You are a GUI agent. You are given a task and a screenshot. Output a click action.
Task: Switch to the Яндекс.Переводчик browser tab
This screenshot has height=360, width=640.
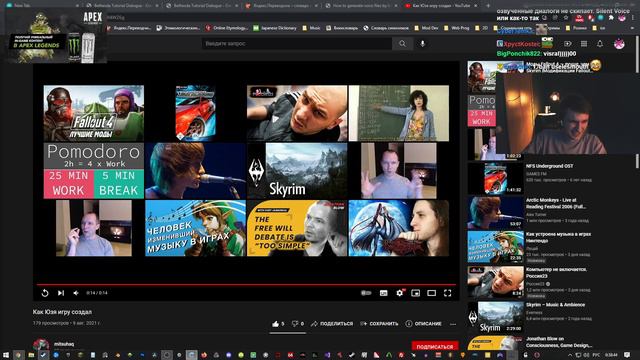280,6
